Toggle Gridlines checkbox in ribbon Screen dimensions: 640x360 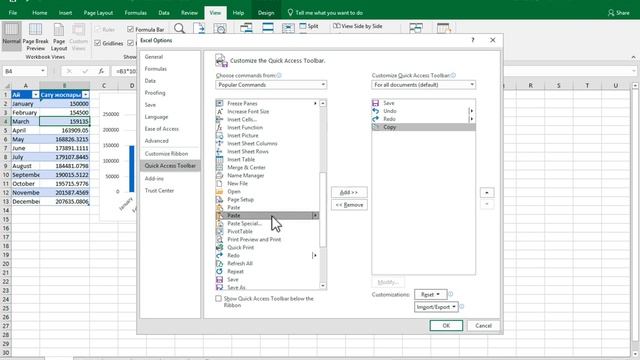pos(98,43)
